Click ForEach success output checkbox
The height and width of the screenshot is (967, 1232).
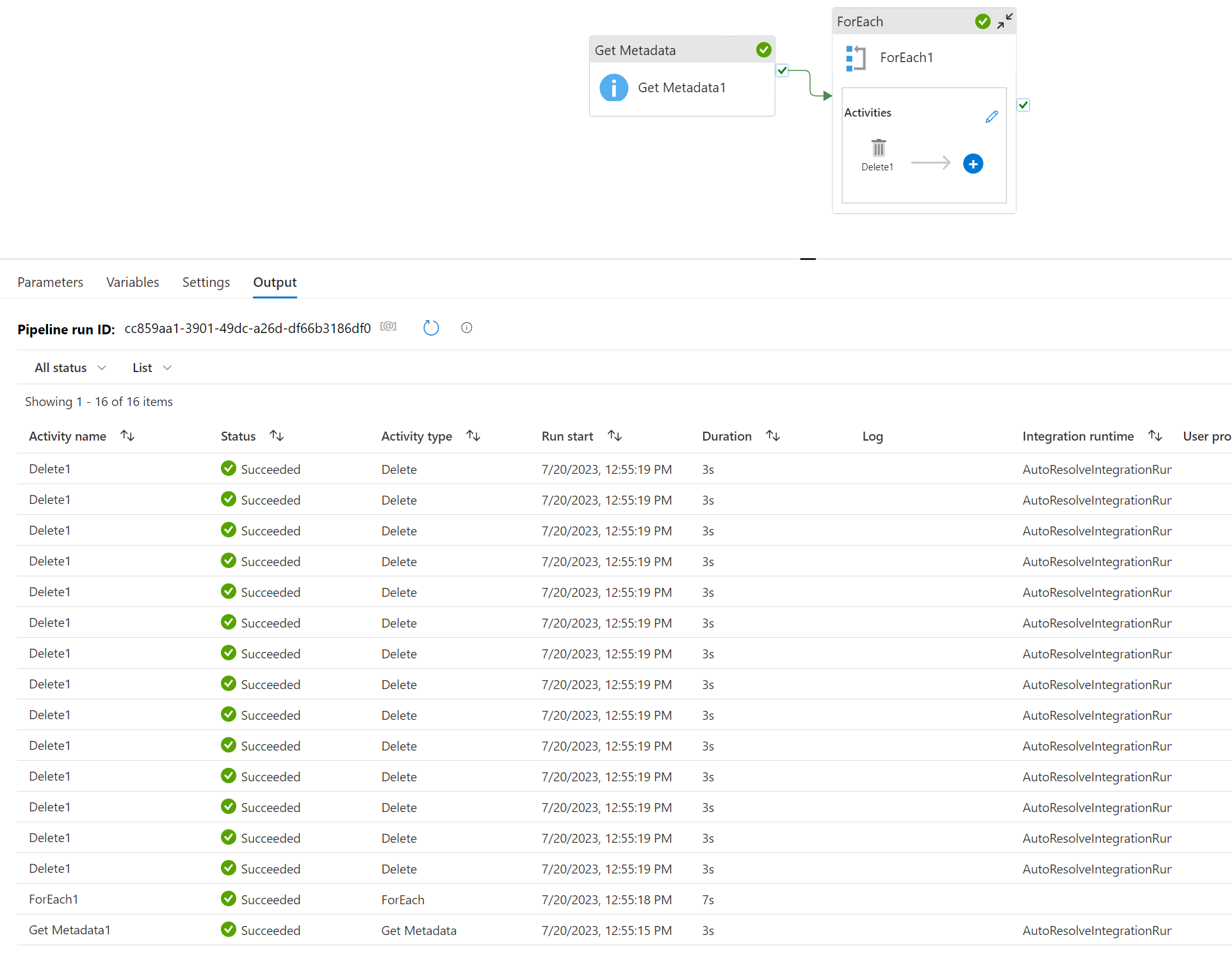click(1023, 105)
